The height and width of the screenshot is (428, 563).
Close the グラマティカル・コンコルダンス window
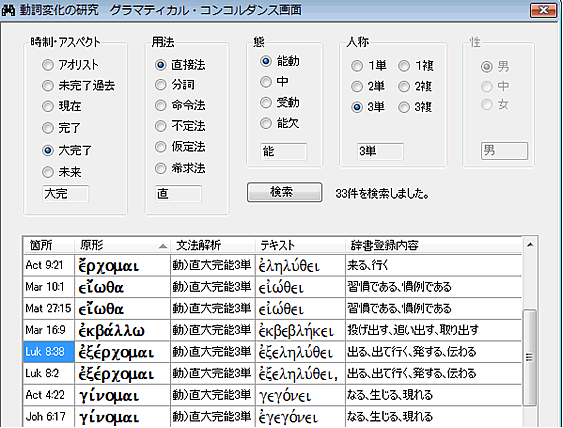[x=544, y=10]
